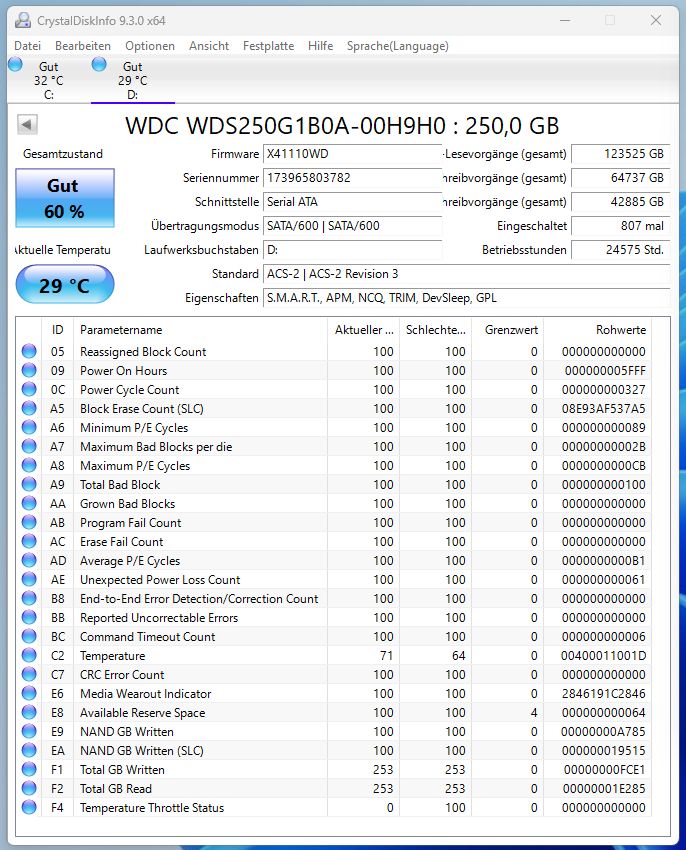Click the Rohwerte column header
This screenshot has width=686, height=850.
point(598,330)
